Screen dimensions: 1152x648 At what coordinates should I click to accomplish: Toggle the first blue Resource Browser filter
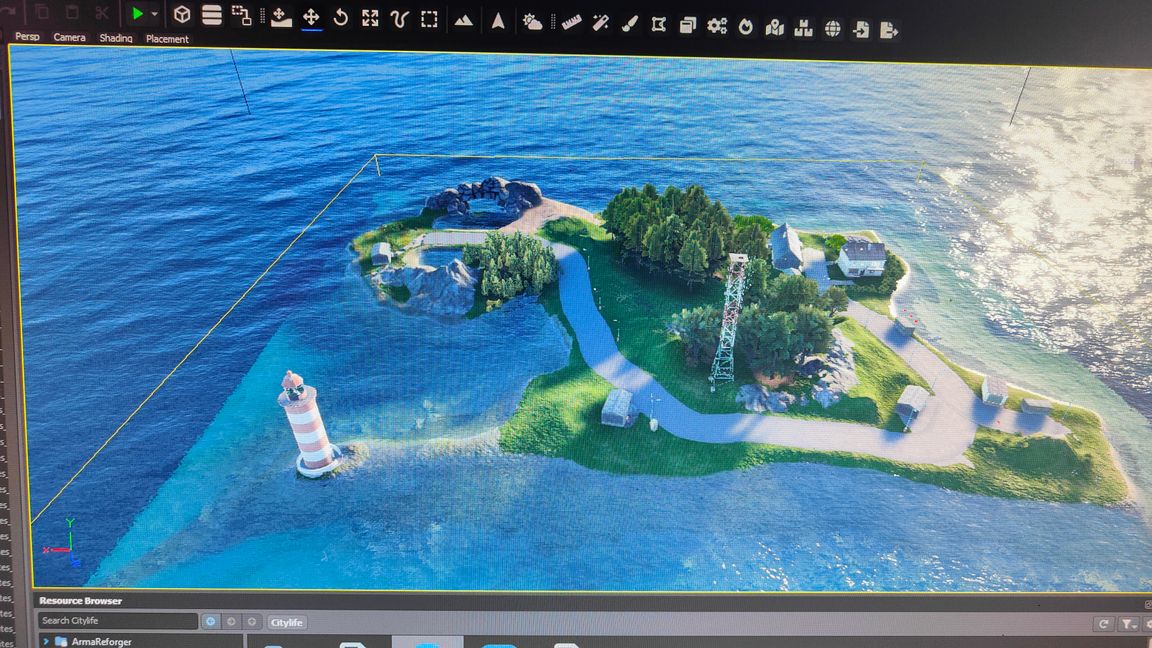click(x=210, y=621)
